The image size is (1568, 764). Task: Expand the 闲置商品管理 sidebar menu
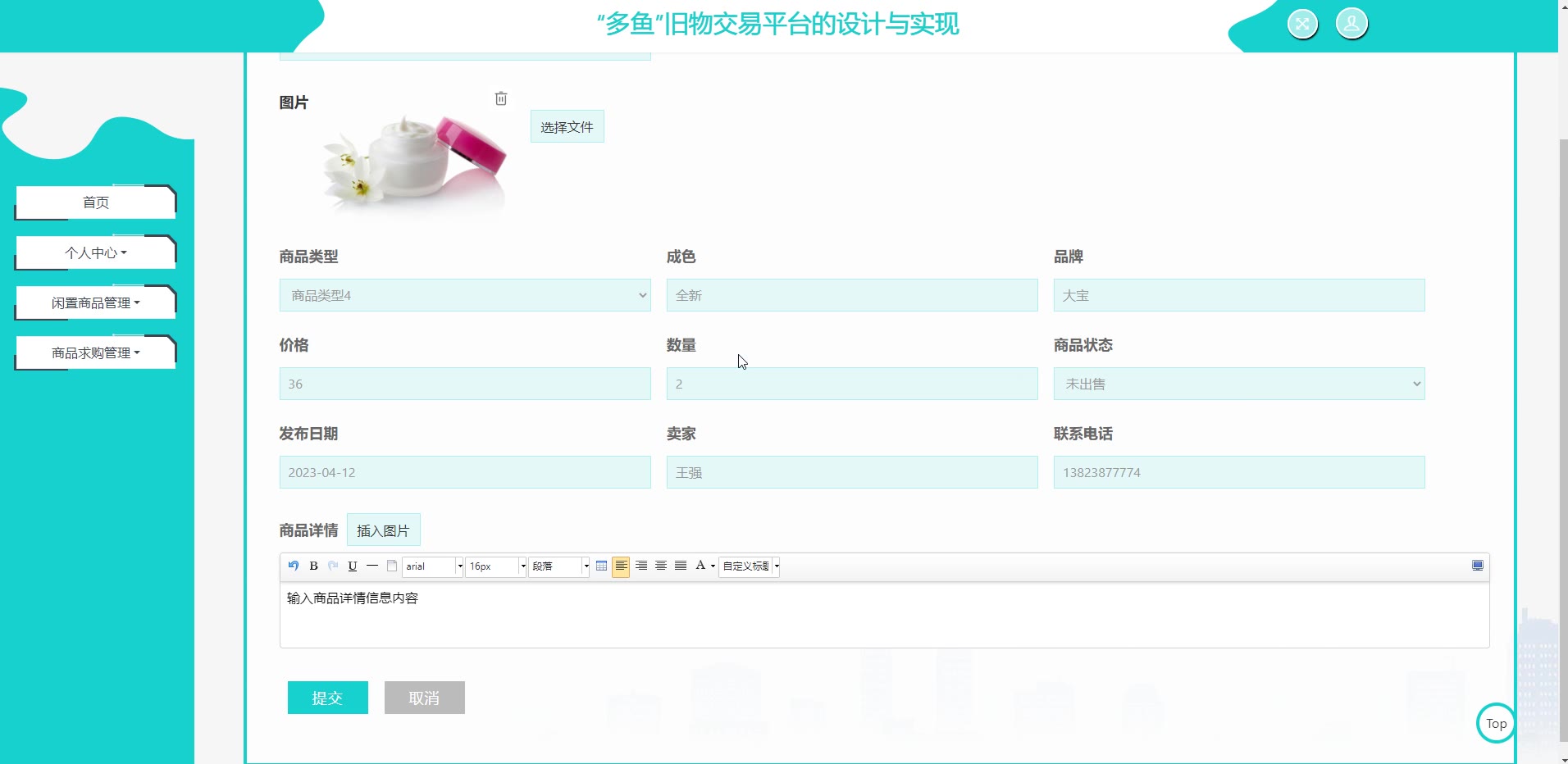pos(96,303)
